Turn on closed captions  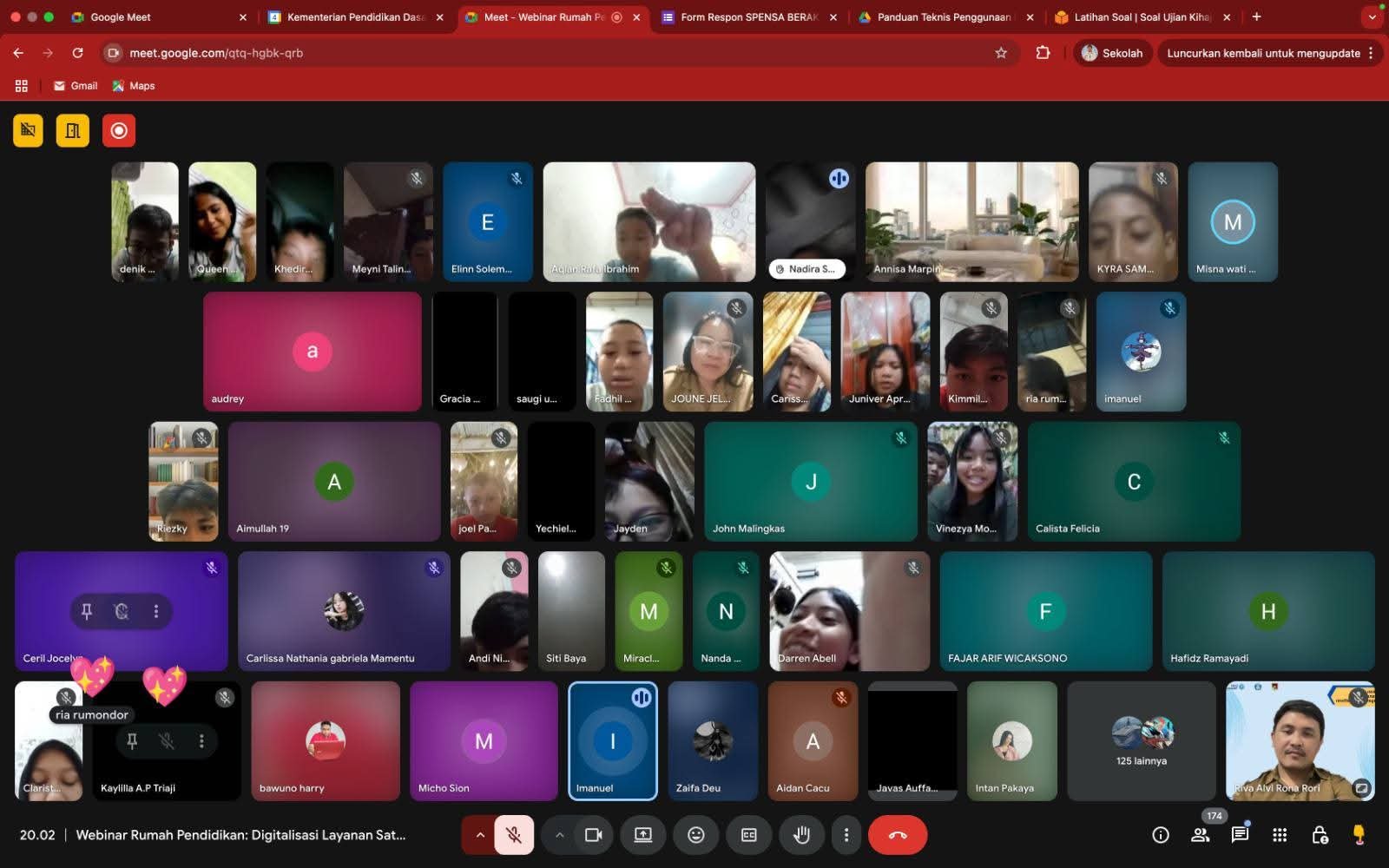pos(748,835)
